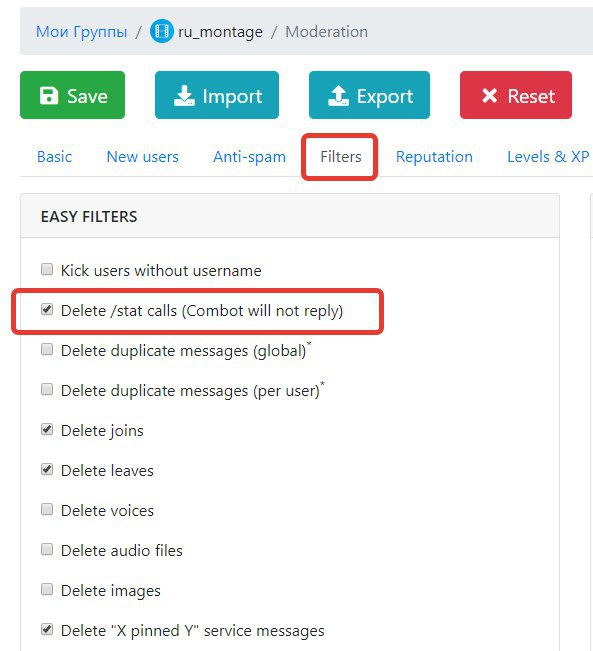The height and width of the screenshot is (651, 593).
Task: Click the Export button
Action: tap(369, 95)
